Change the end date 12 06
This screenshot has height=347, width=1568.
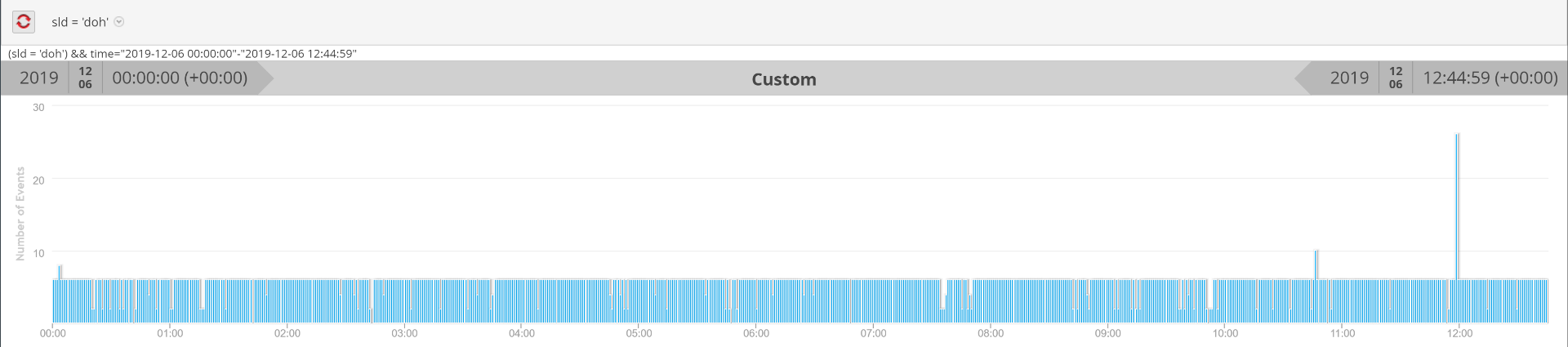(1396, 78)
